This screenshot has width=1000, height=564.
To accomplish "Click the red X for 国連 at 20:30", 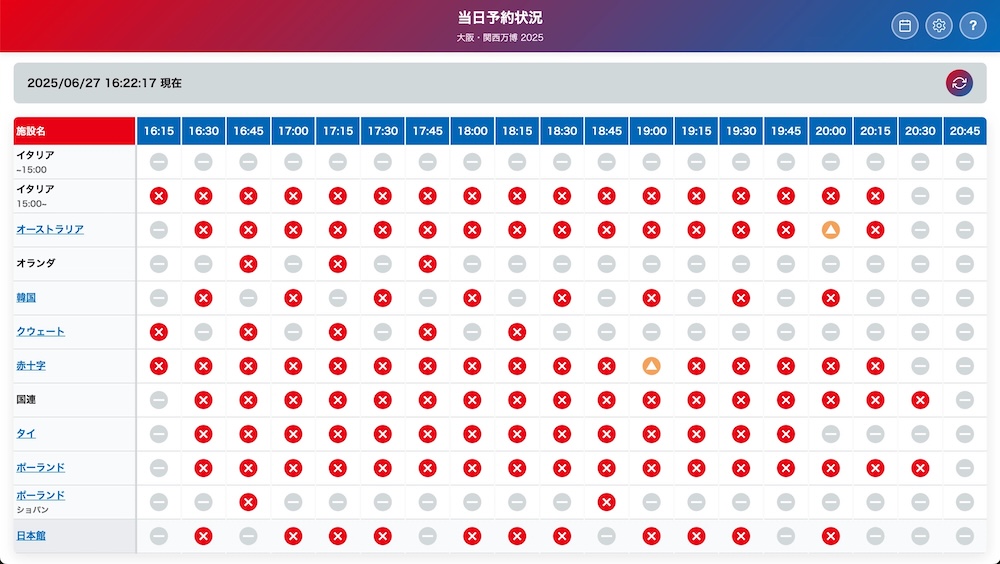I will click(x=920, y=400).
